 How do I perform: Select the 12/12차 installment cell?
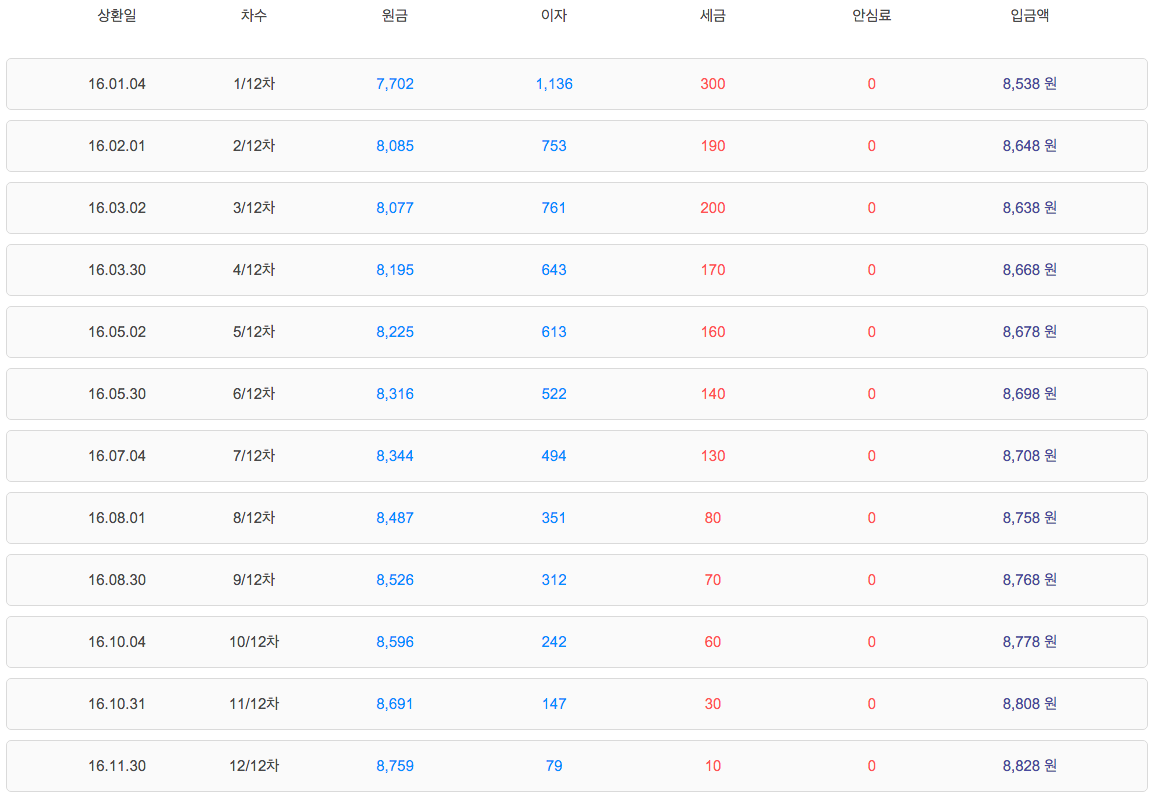pyautogui.click(x=254, y=766)
